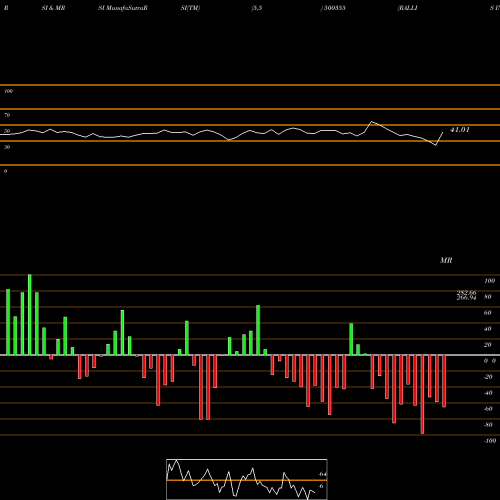The height and width of the screenshot is (500, 500).
Task: Click the -100 label on MR histogram axis
Action: 490,441
